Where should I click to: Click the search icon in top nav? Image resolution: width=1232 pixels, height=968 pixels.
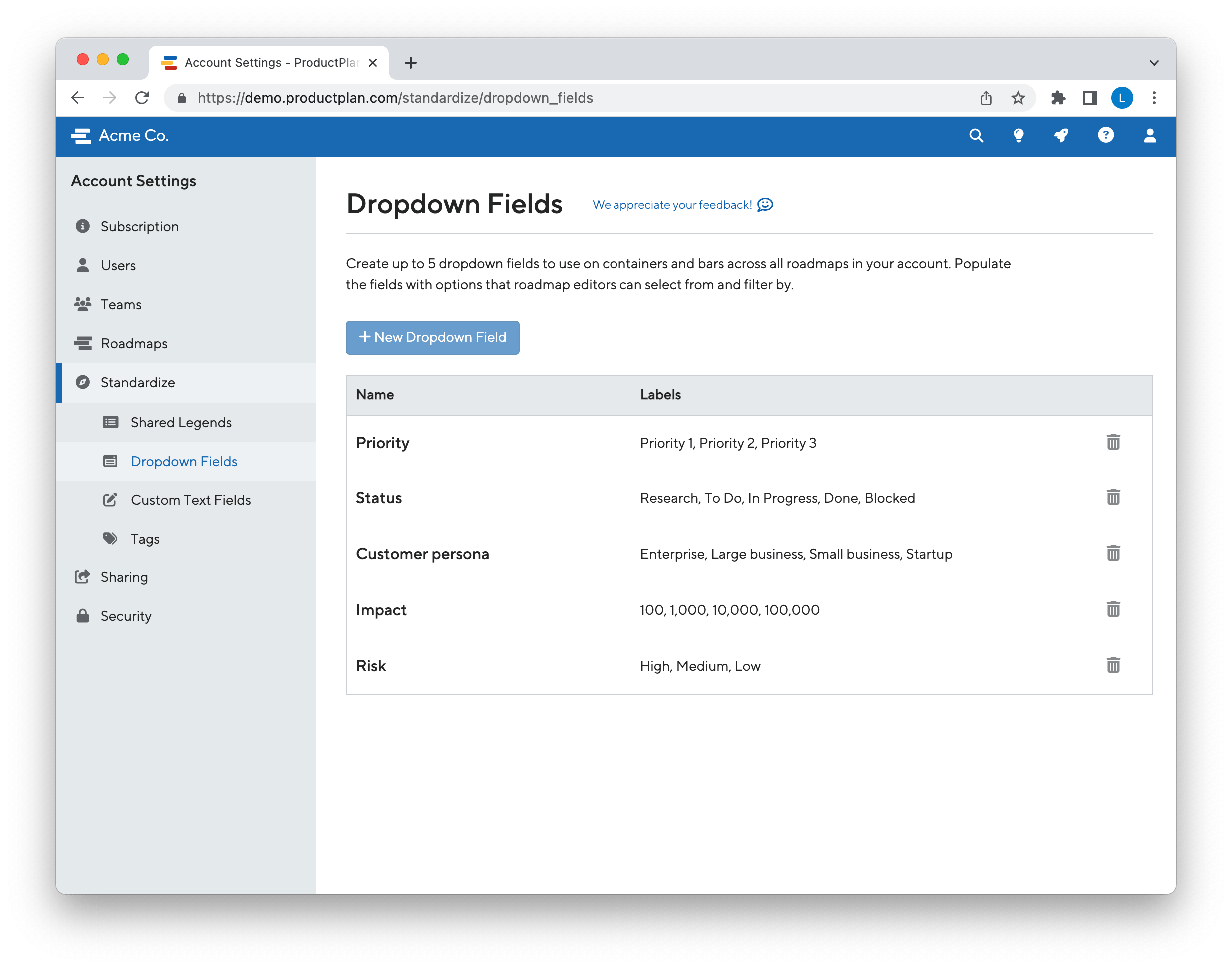pos(977,136)
